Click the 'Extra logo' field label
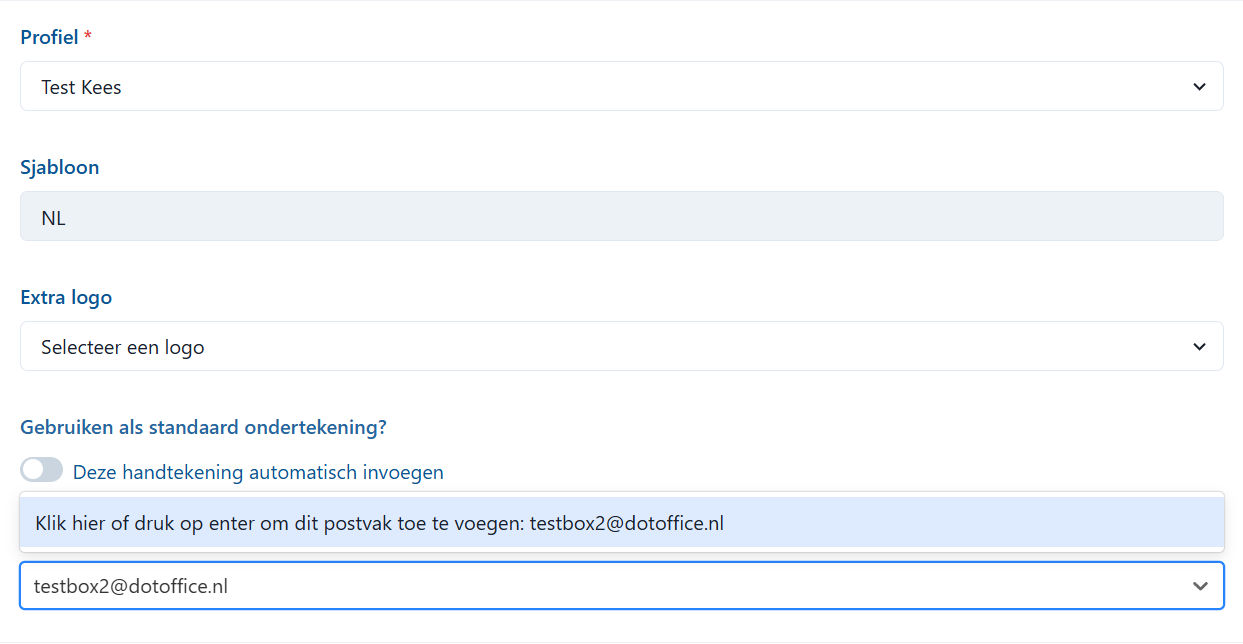Image resolution: width=1243 pixels, height=644 pixels. coord(66,298)
